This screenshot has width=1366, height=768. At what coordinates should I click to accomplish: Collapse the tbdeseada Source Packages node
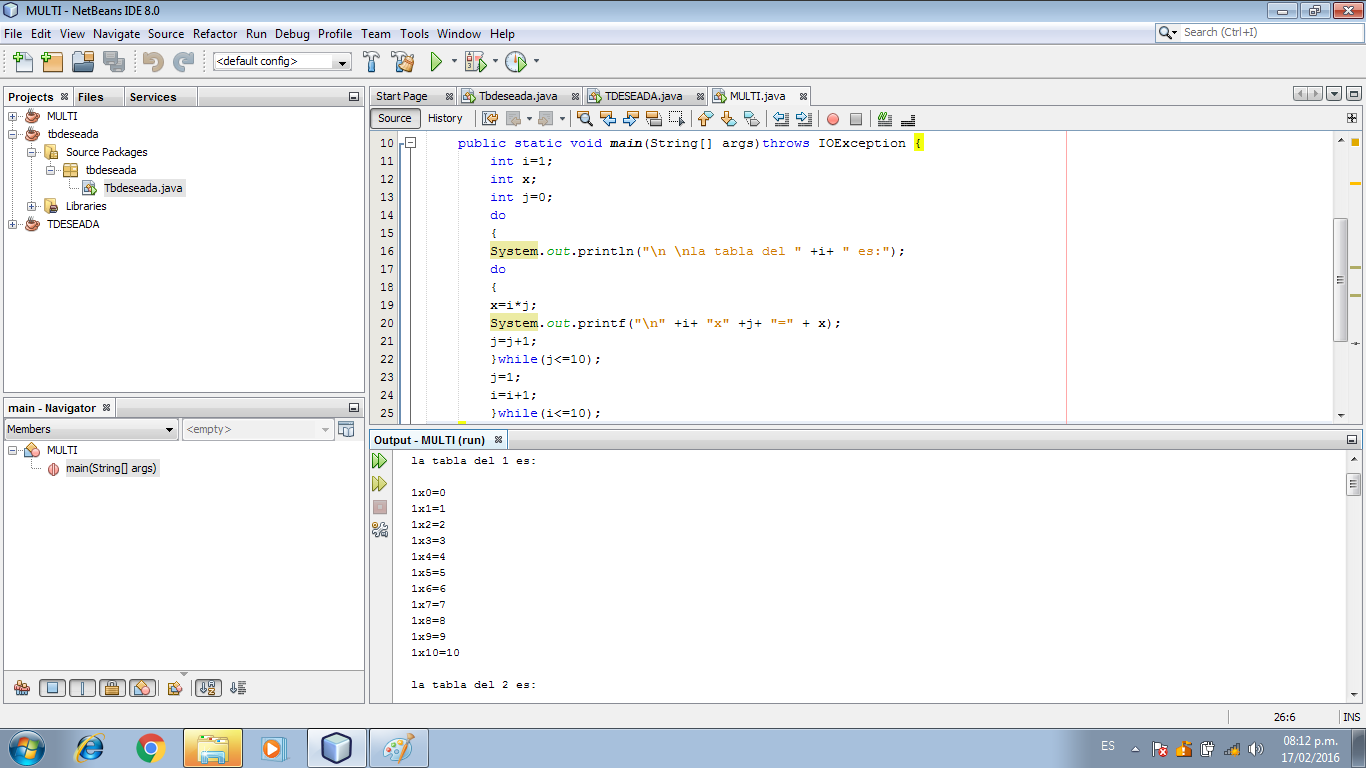(33, 153)
